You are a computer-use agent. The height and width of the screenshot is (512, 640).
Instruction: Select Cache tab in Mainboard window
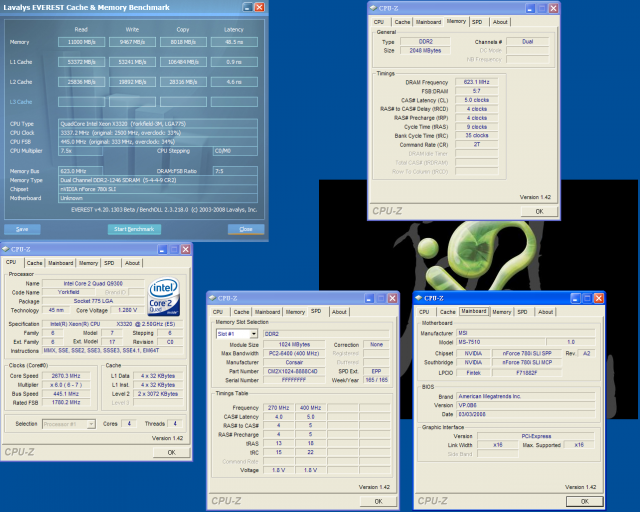448,312
